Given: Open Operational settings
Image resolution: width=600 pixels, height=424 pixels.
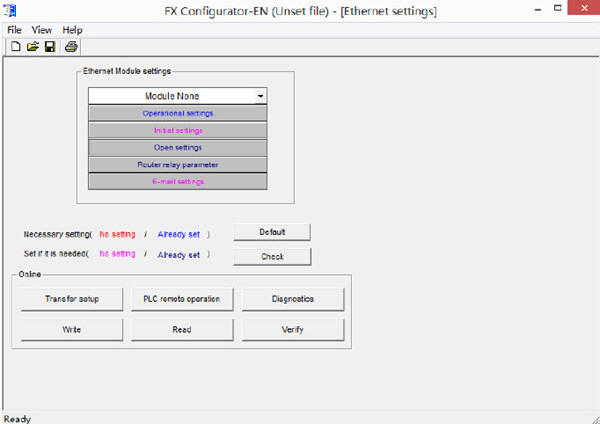Looking at the screenshot, I should (177, 113).
